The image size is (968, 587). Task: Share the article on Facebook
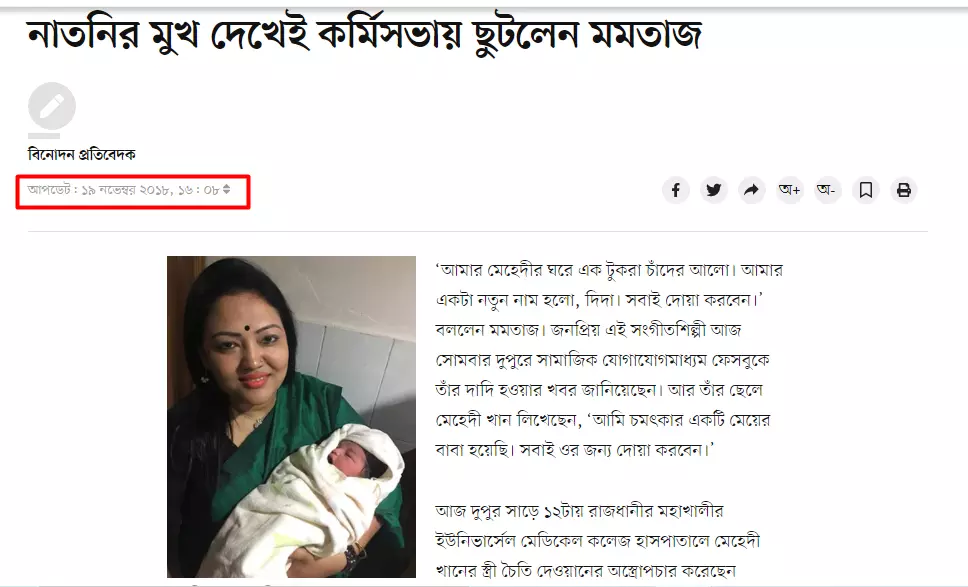(675, 190)
